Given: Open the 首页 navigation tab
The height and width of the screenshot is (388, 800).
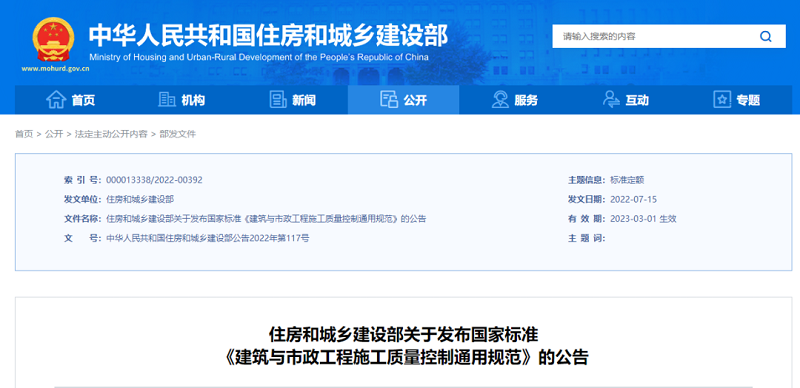Looking at the screenshot, I should 70,100.
